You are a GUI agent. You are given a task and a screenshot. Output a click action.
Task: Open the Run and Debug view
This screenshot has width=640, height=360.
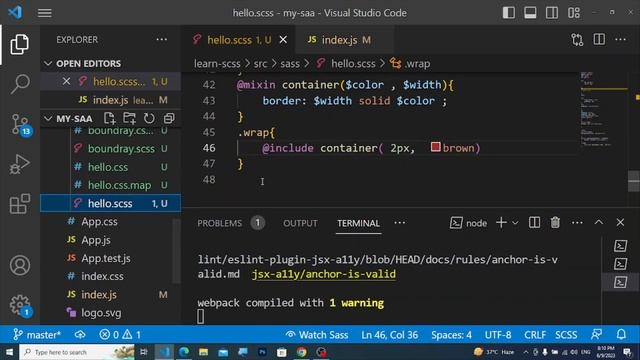pos(20,164)
